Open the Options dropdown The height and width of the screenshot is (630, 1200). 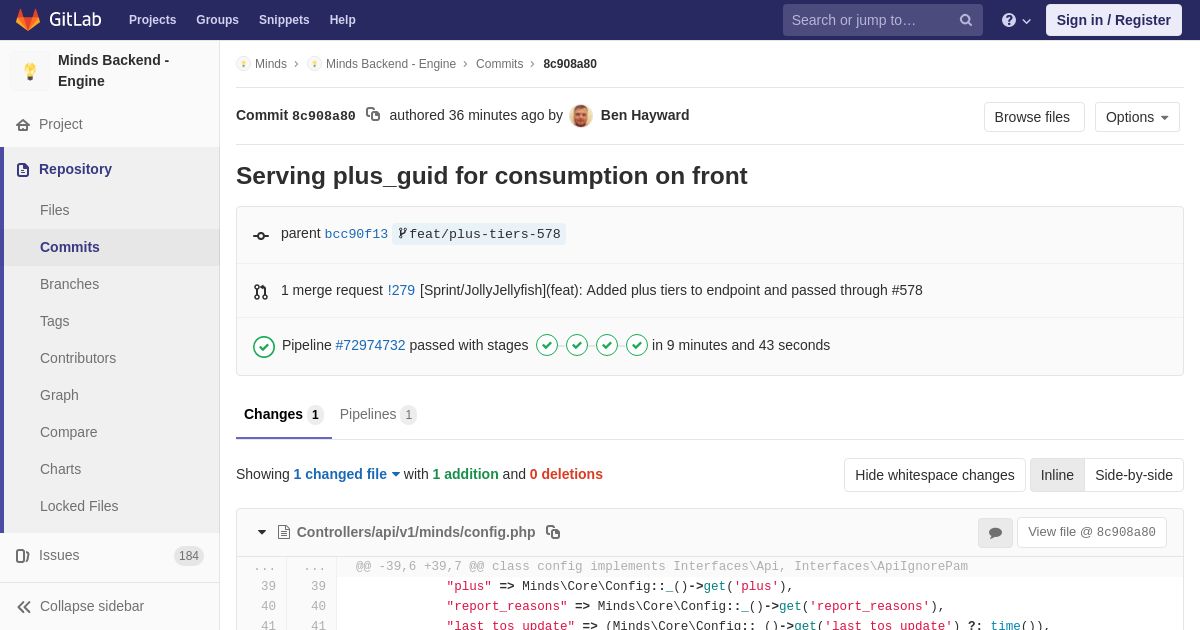pos(1137,117)
